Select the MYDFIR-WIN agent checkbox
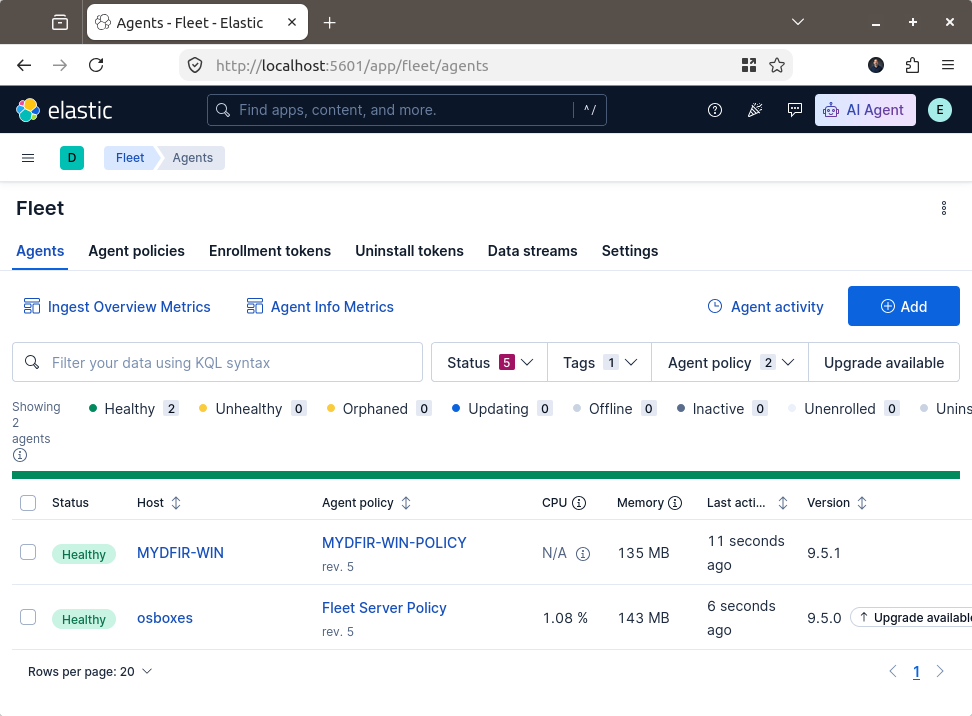 (x=28, y=552)
